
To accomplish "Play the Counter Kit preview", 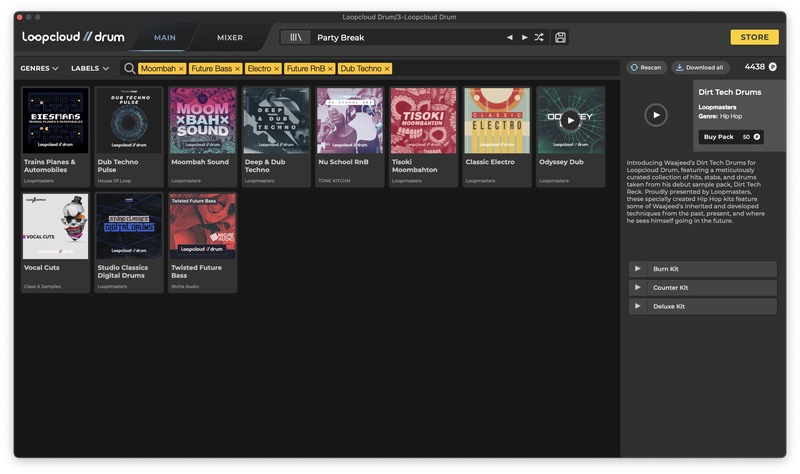I will [638, 288].
